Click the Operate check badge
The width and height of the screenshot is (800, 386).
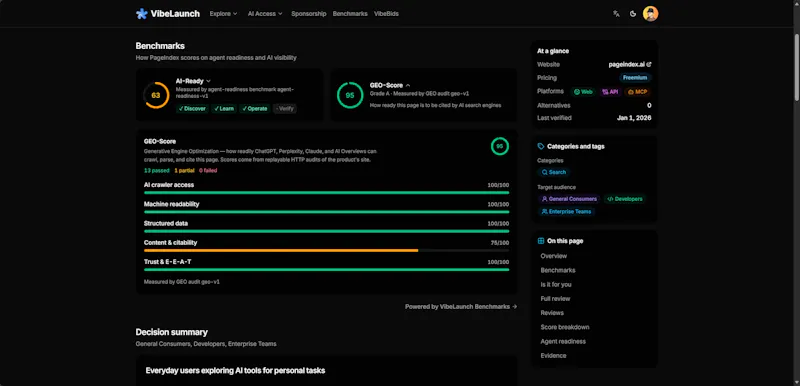(255, 109)
